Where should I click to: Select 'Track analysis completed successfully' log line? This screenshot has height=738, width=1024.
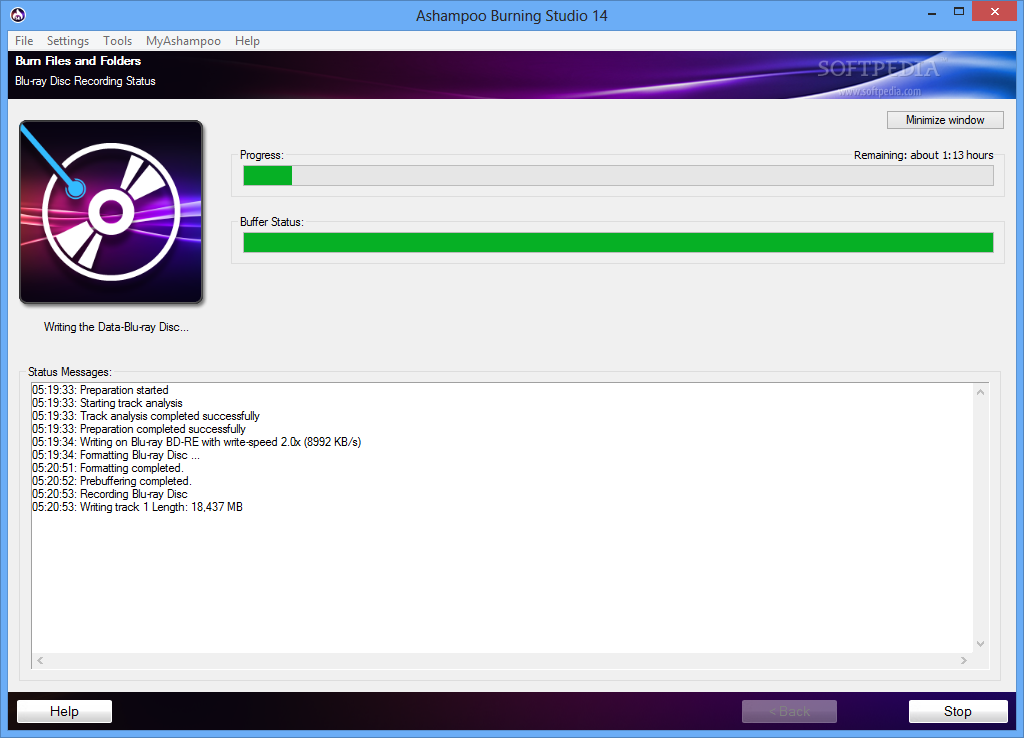click(146, 416)
